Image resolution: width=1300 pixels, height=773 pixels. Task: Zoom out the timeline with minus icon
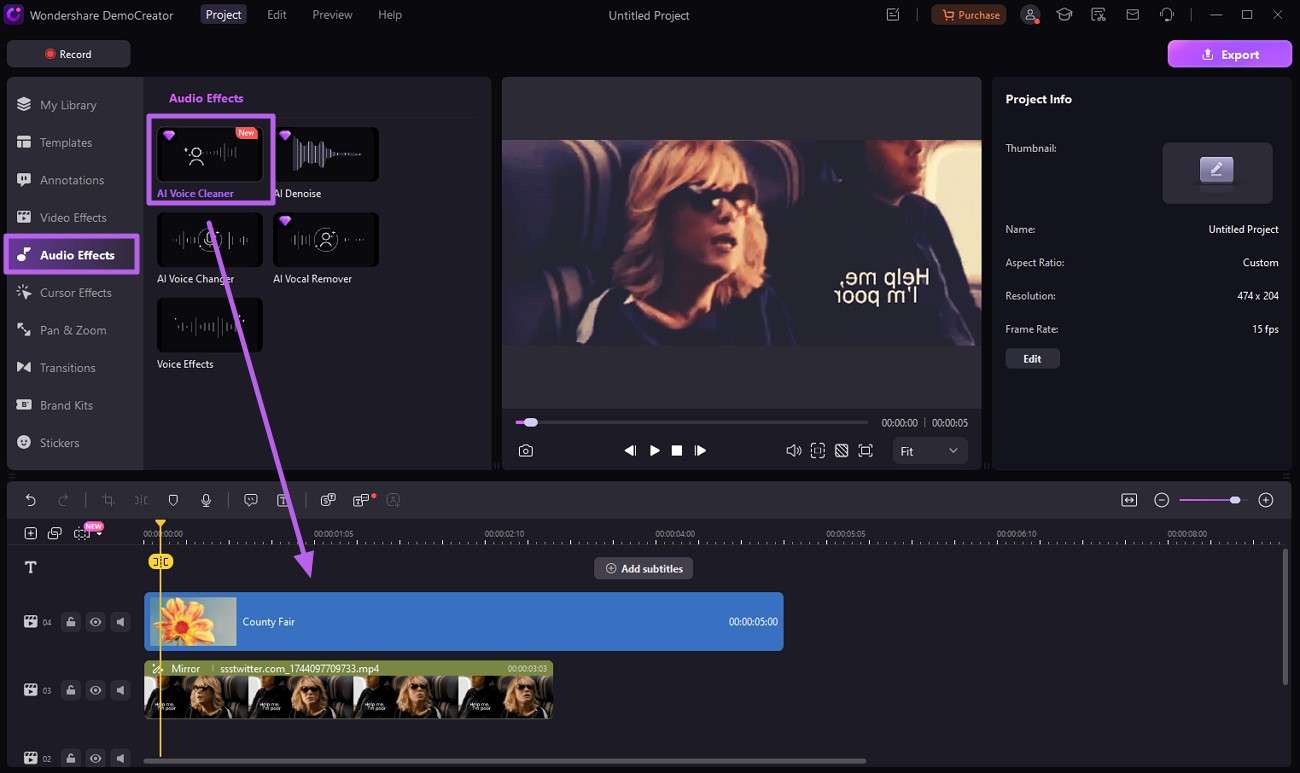(x=1161, y=500)
